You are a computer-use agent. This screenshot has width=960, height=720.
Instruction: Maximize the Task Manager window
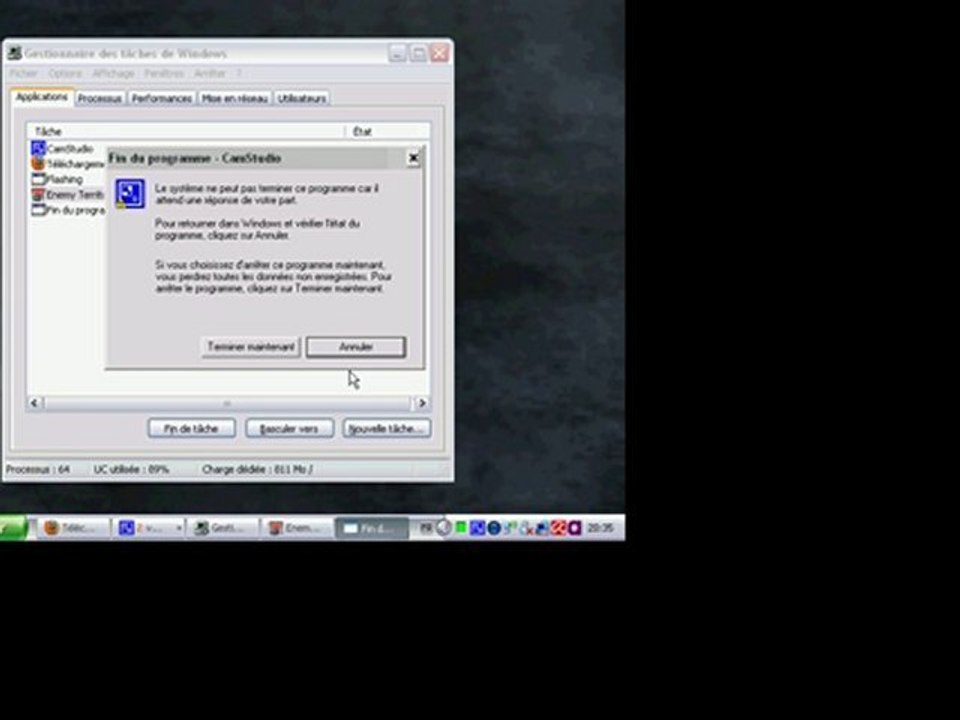click(418, 53)
